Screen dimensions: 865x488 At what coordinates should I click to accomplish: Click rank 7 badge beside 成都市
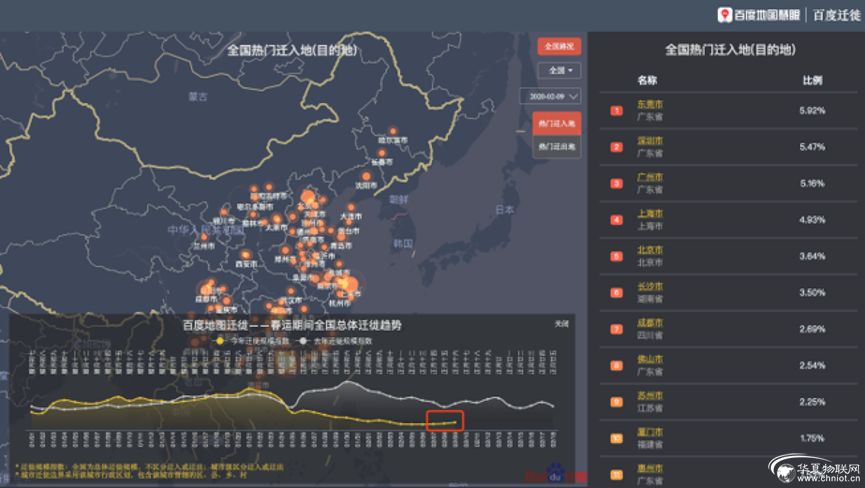pyautogui.click(x=617, y=329)
